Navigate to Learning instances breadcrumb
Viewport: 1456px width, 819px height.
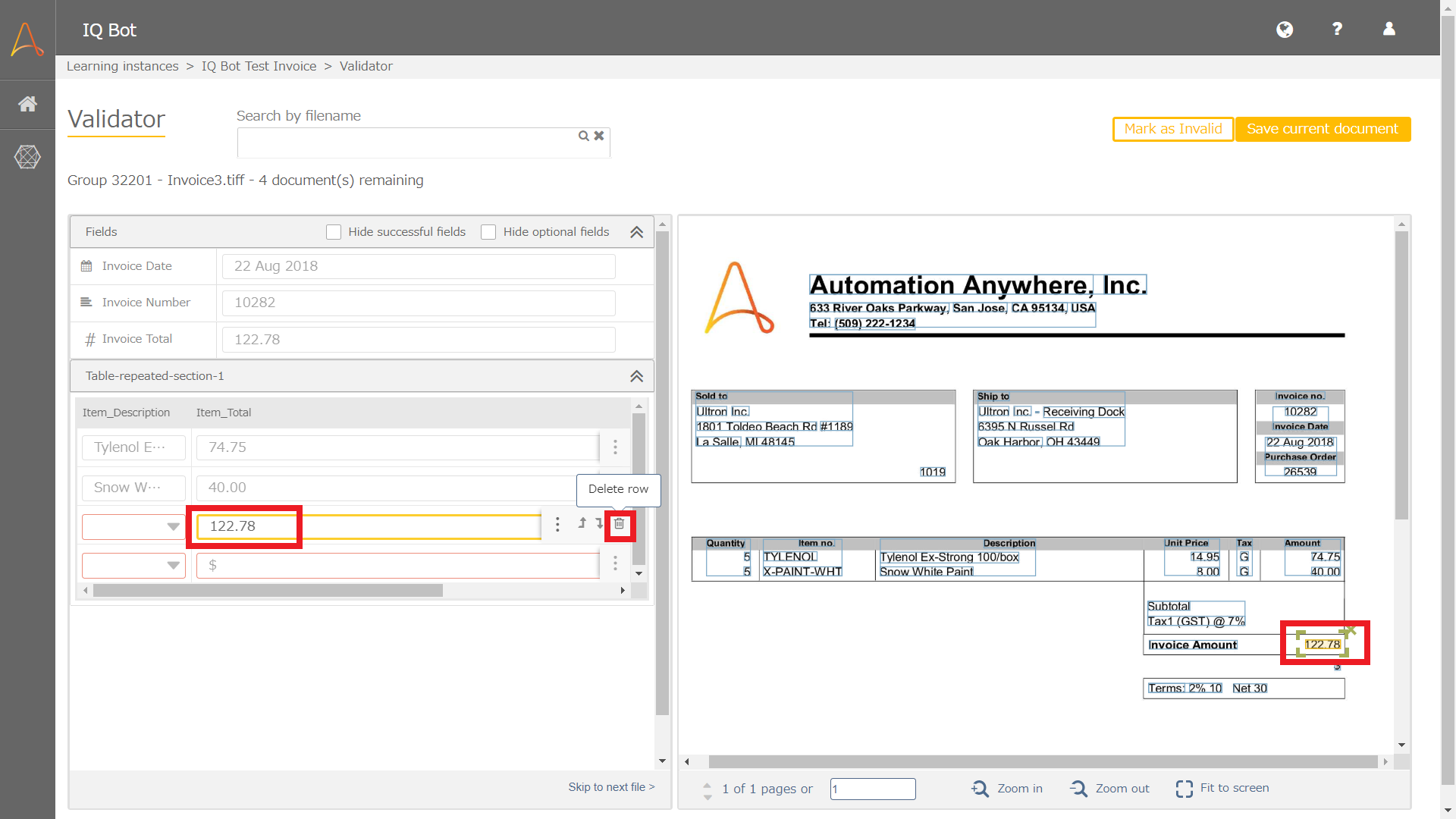tap(123, 67)
